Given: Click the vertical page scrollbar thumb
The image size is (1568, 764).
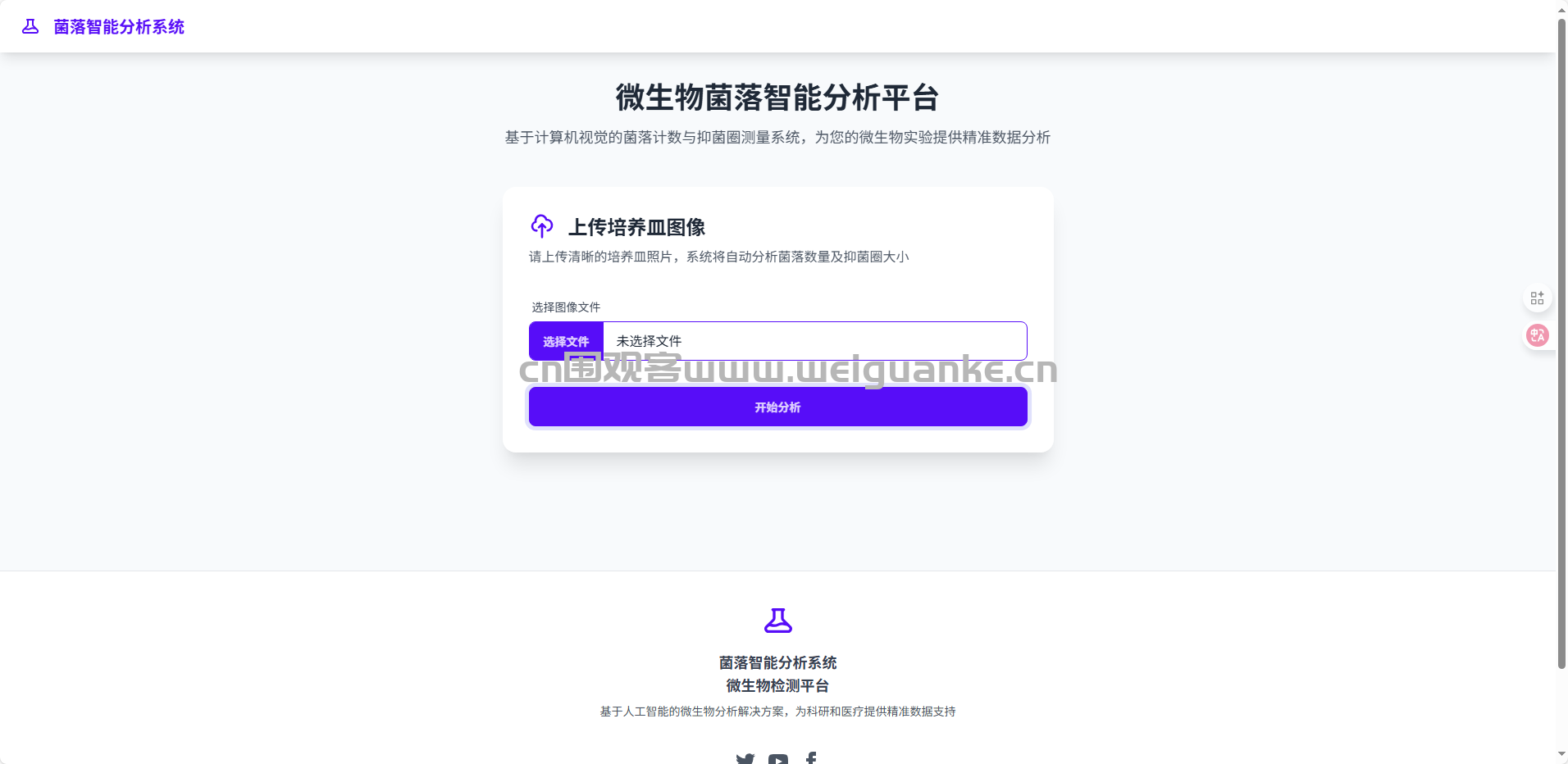Looking at the screenshot, I should coord(1561,343).
